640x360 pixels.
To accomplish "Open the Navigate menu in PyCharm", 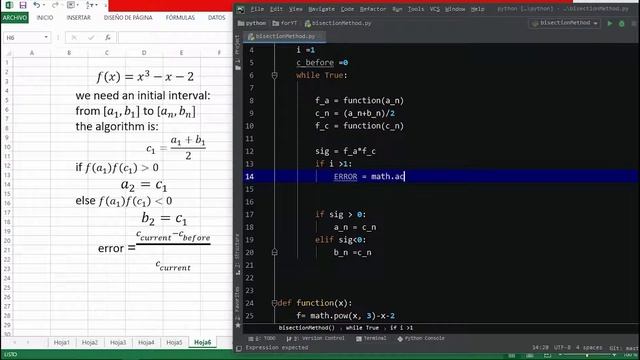I will click(321, 9).
